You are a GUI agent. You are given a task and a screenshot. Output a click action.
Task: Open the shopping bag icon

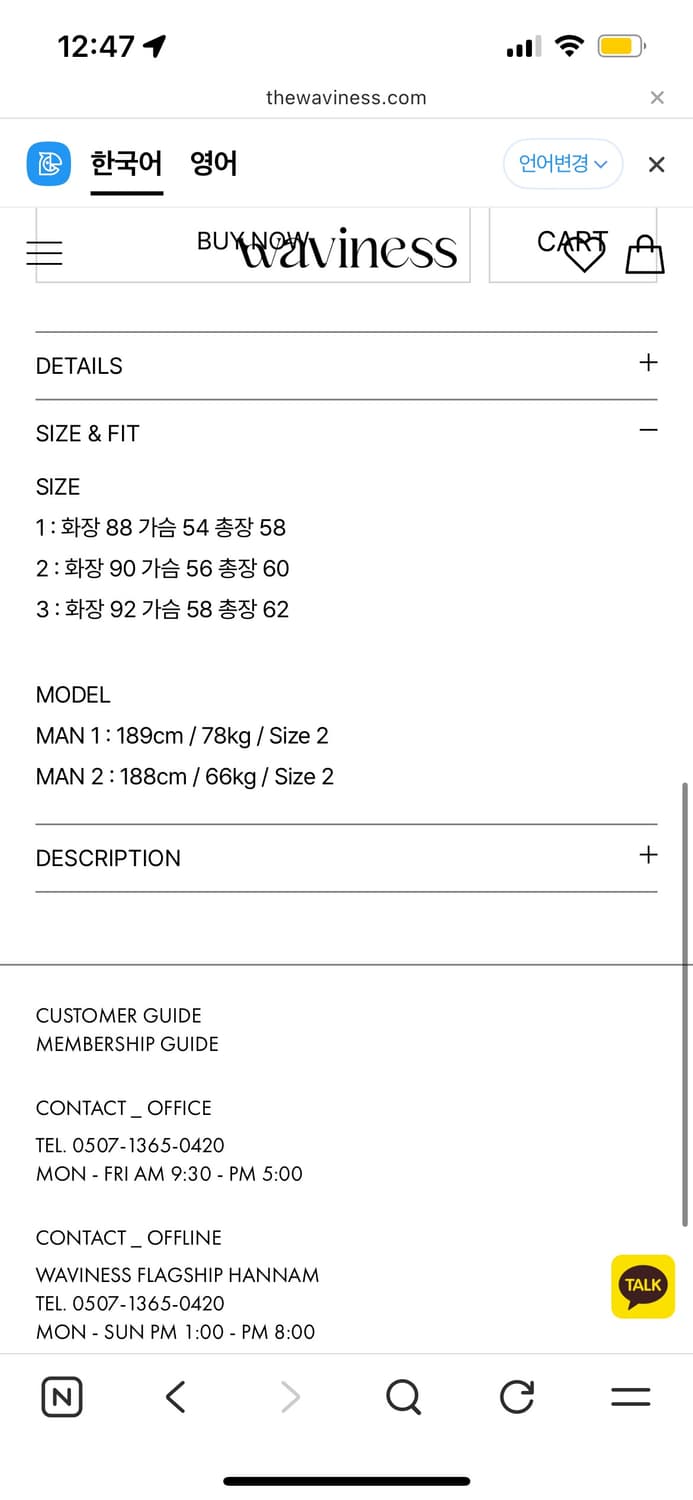(644, 255)
